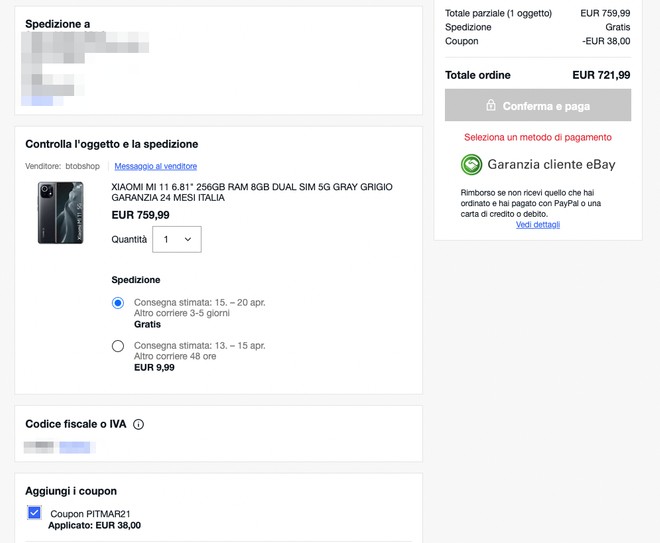Choose the 48-hour EUR 9,99 shipping option
The image size is (660, 543).
click(118, 346)
